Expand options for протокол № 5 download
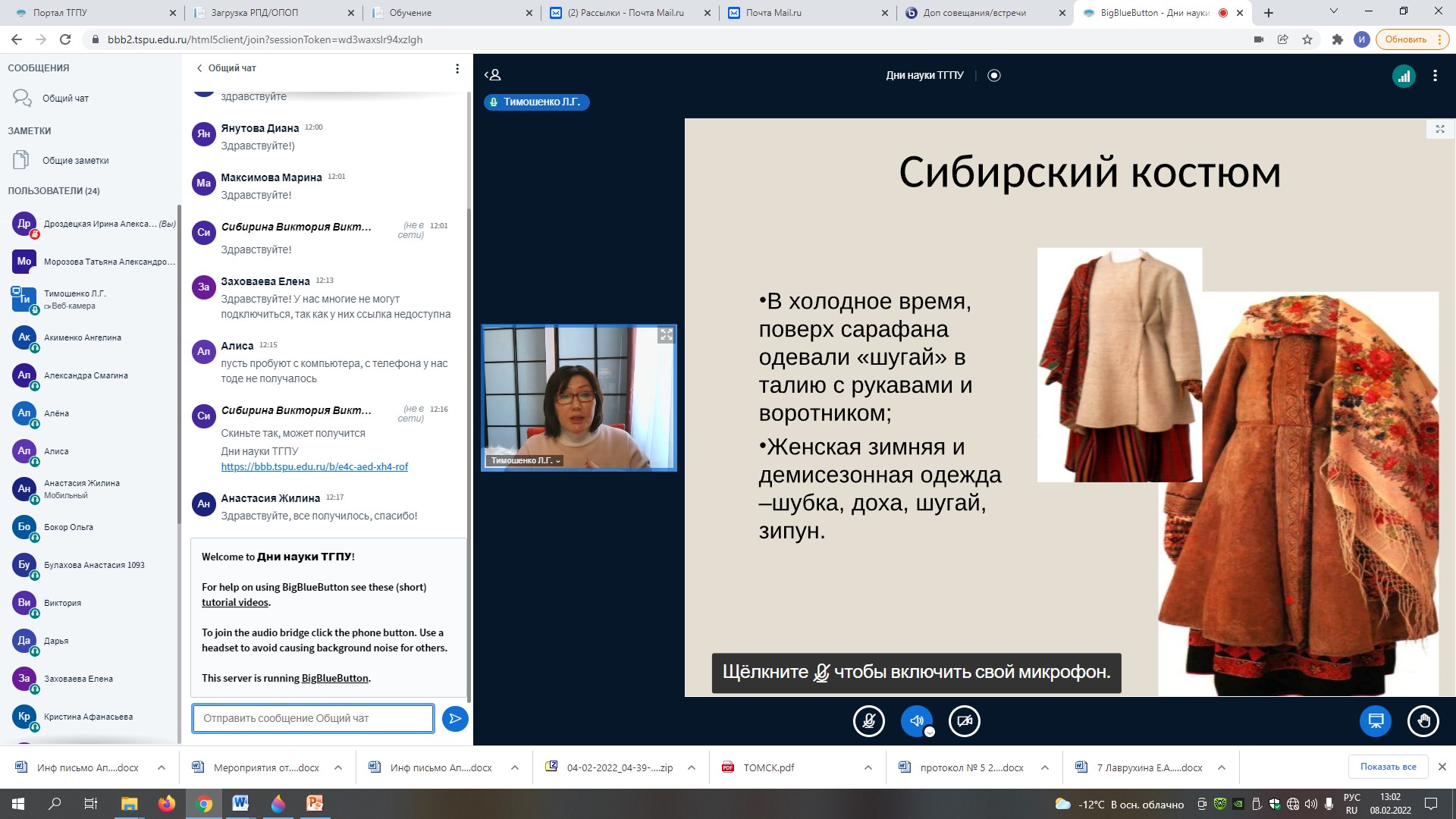The height and width of the screenshot is (819, 1456). click(1045, 767)
